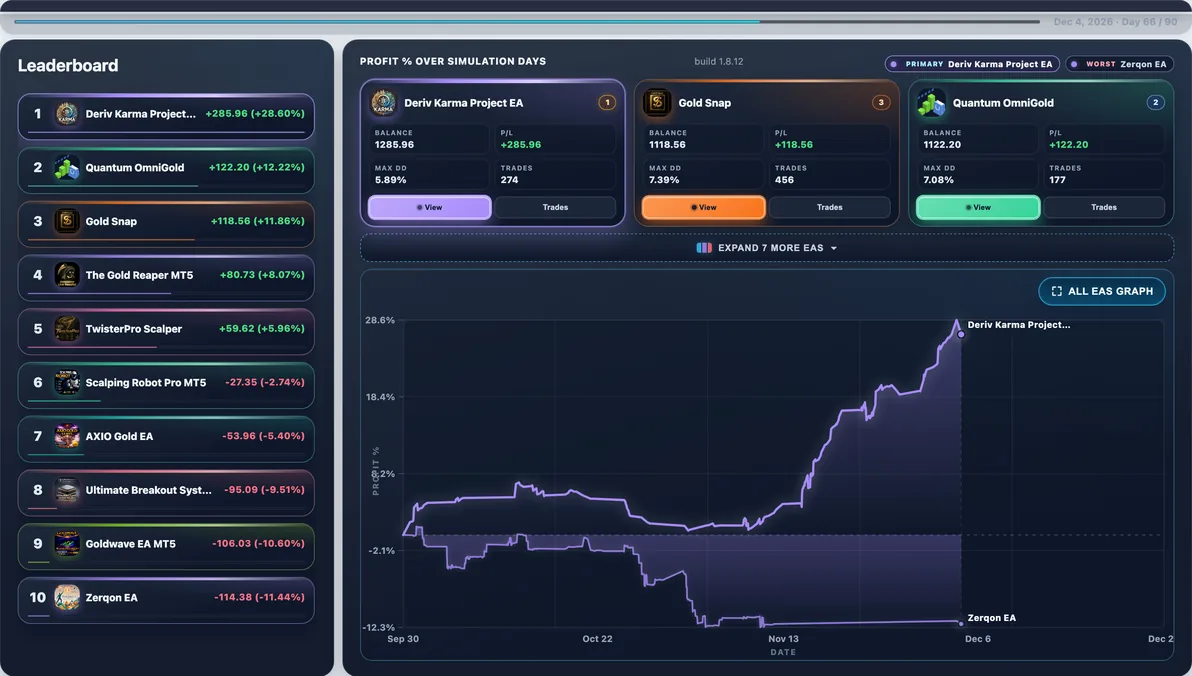
Task: Click rank badge 3 on Gold Snap card
Action: coord(881,103)
